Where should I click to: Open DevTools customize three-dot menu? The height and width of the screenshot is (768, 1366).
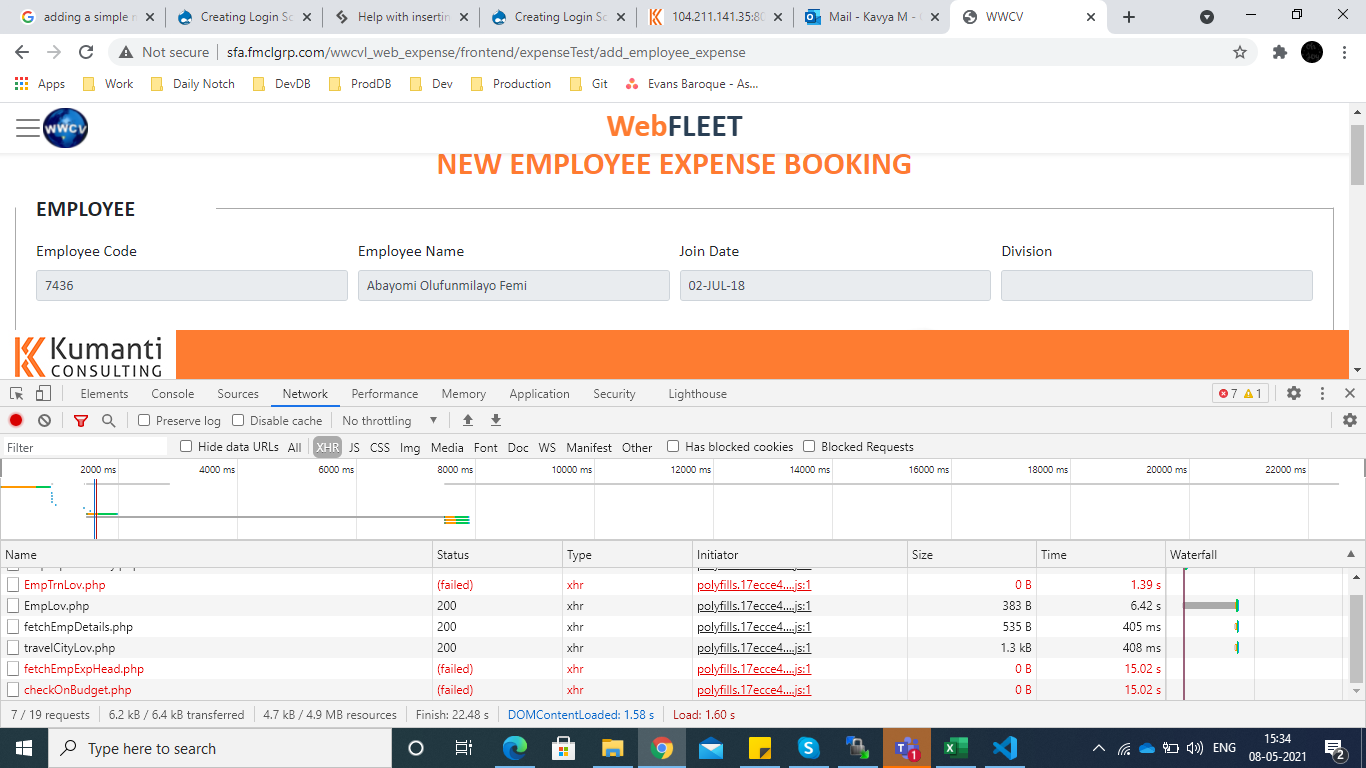pyautogui.click(x=1322, y=393)
